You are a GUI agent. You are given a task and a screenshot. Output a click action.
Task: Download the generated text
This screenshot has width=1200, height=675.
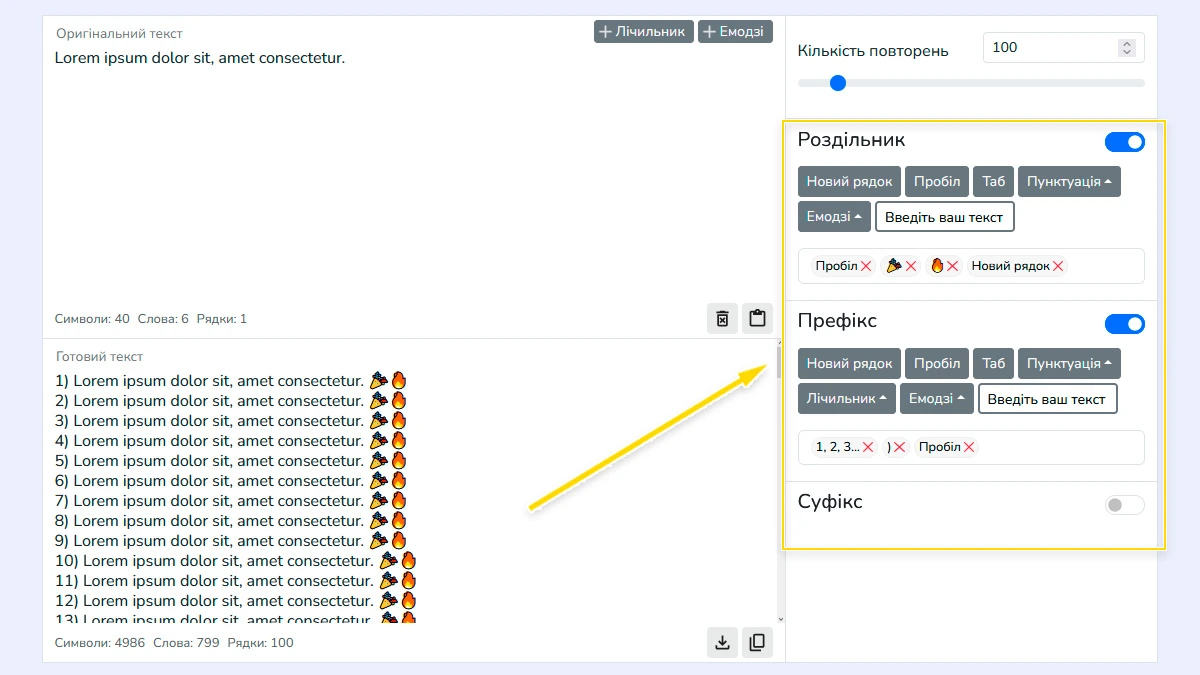point(722,642)
